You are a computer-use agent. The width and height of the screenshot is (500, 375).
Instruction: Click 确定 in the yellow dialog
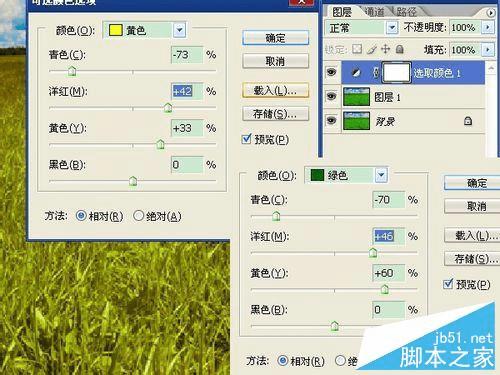275,38
